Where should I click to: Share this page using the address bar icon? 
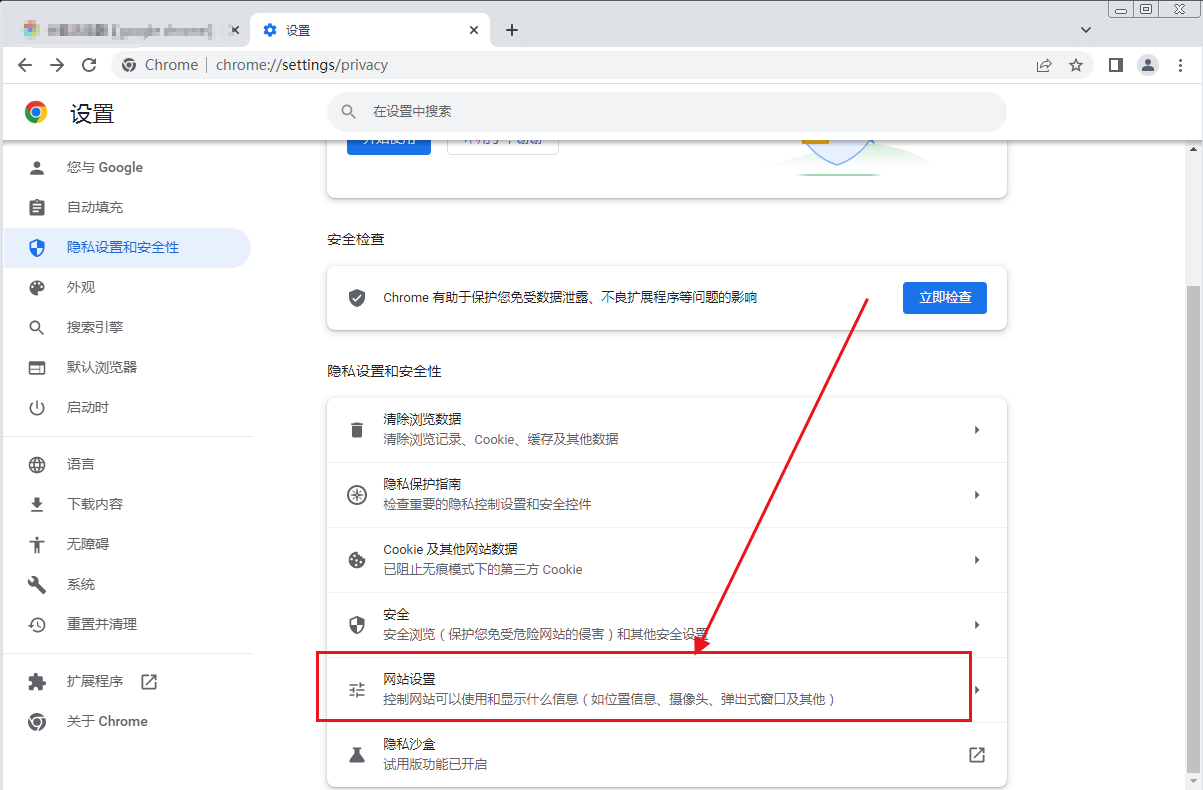1044,65
